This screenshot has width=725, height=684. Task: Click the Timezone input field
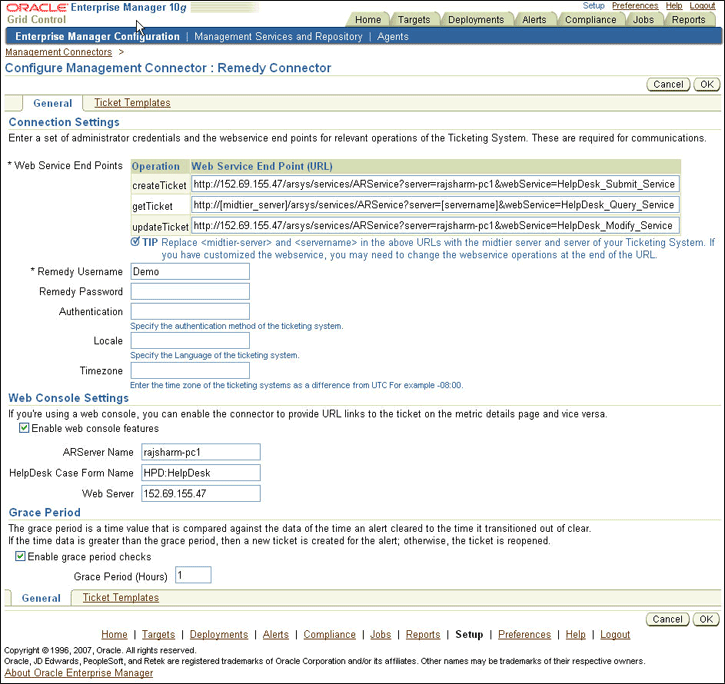click(189, 370)
